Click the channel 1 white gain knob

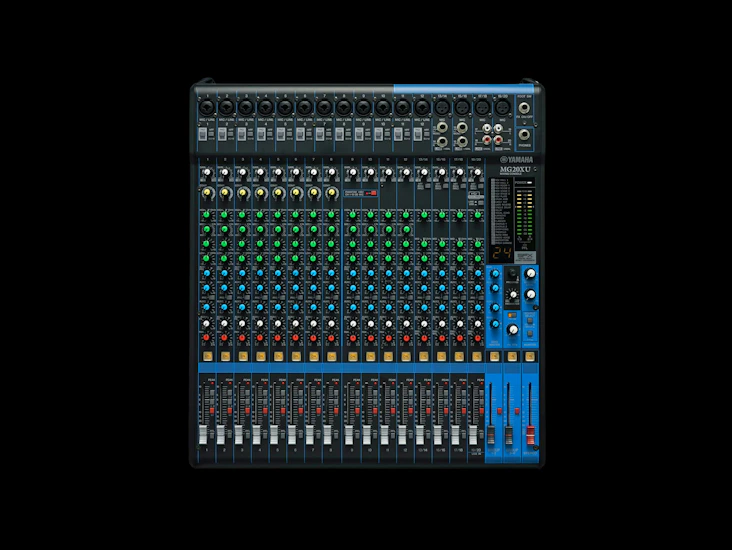click(x=205, y=172)
